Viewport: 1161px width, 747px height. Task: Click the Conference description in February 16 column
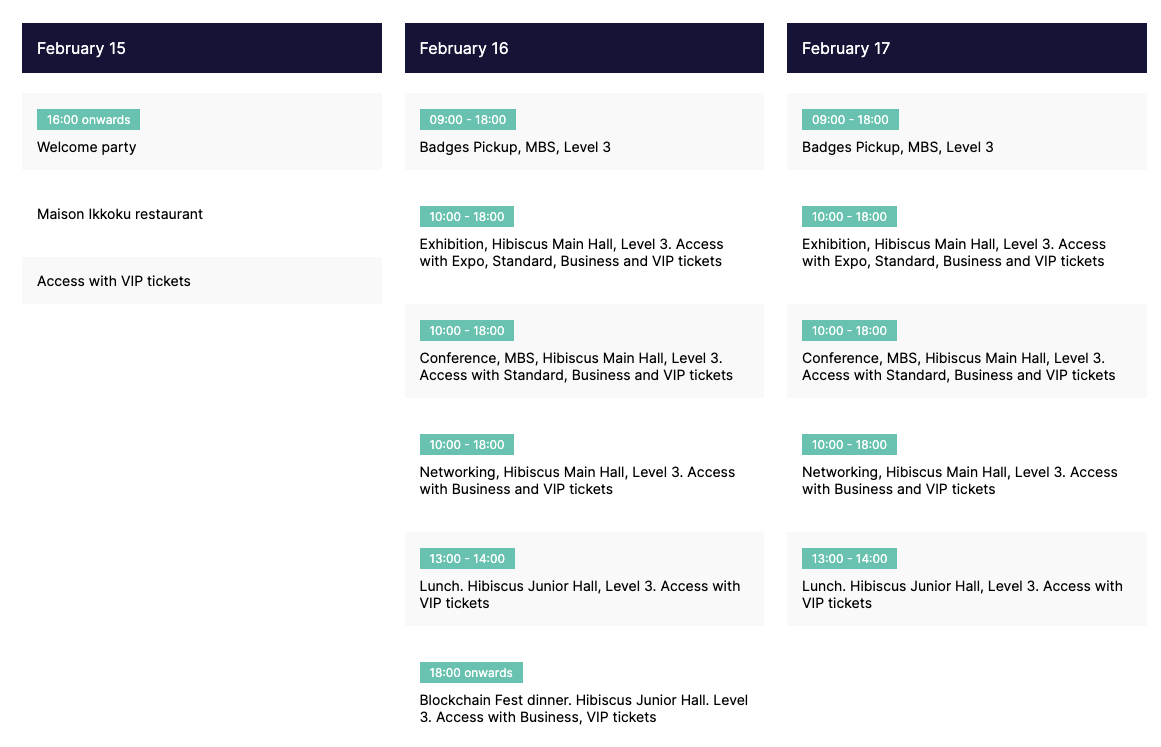[x=576, y=367]
